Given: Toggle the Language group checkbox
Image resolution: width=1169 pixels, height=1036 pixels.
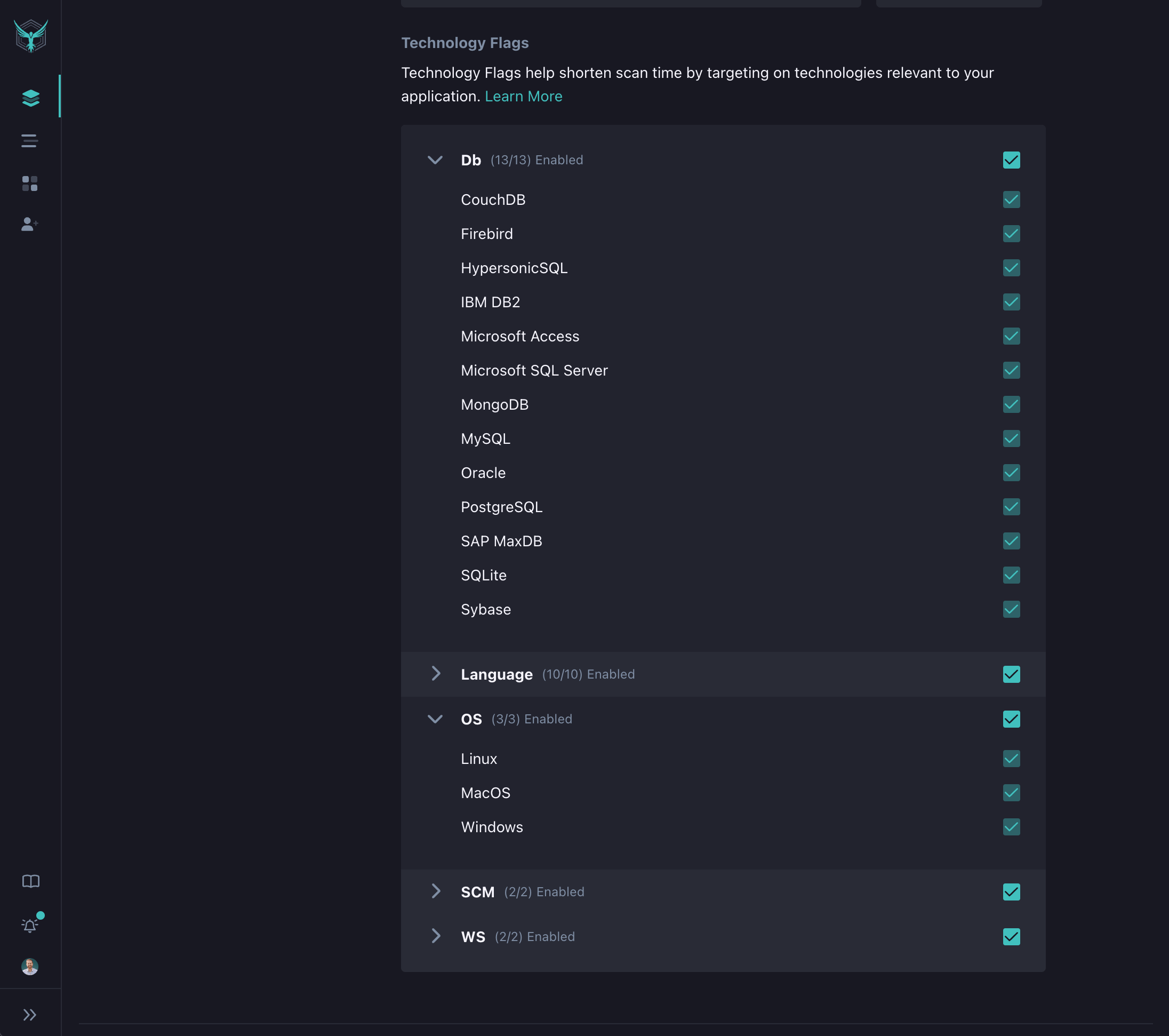Looking at the screenshot, I should (1011, 674).
